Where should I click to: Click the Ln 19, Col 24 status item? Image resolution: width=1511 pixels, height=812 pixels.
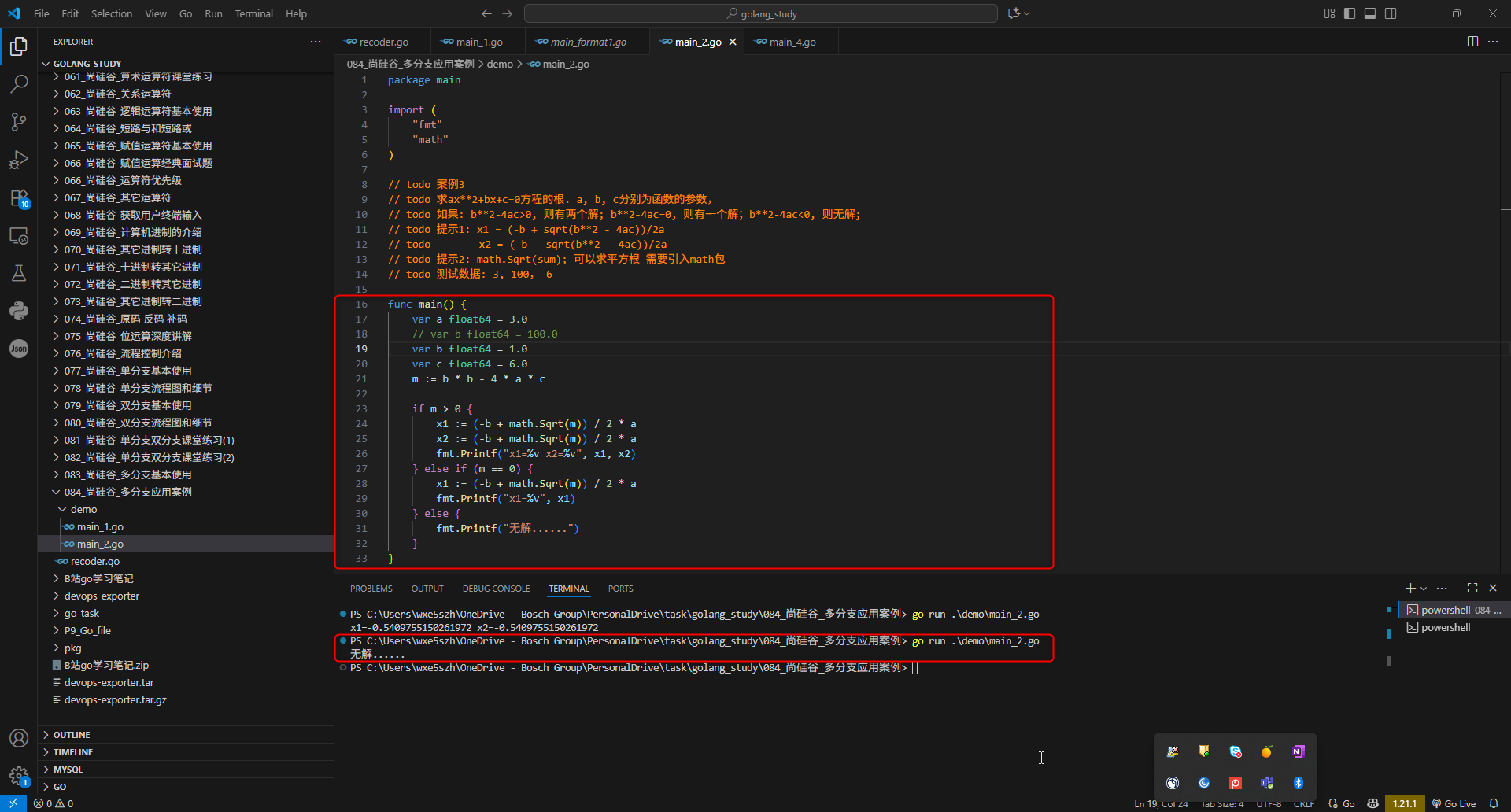pyautogui.click(x=1161, y=803)
